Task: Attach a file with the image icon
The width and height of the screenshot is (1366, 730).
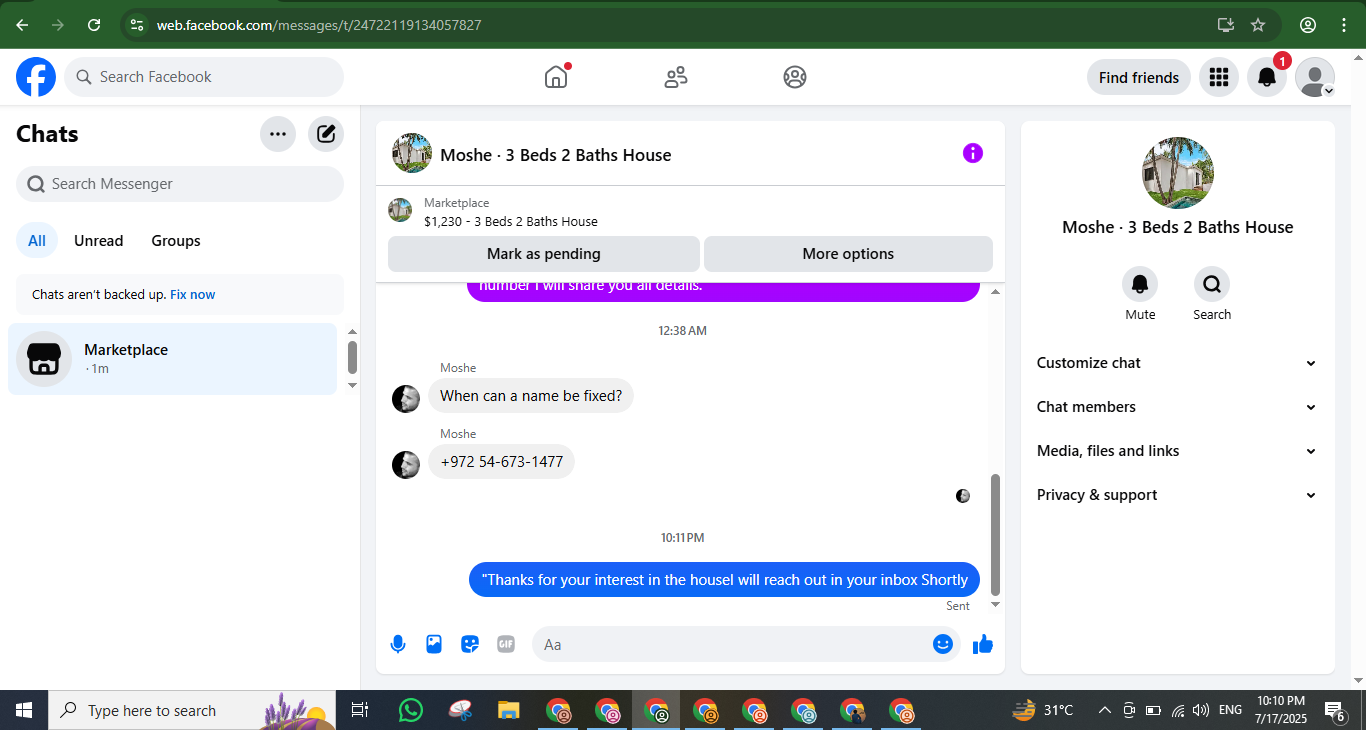Action: pos(434,644)
